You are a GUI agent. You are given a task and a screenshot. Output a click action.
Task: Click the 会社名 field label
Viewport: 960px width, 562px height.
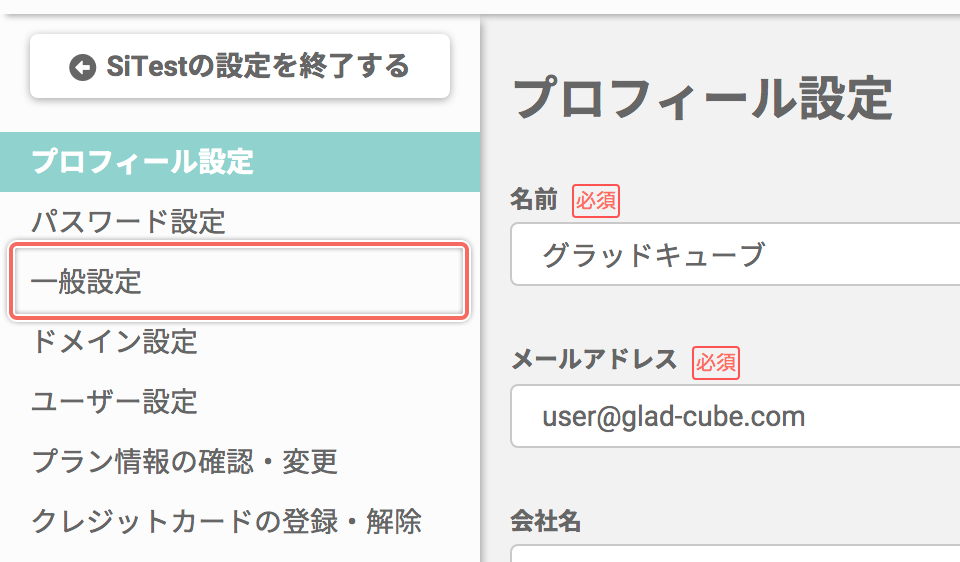coord(546,521)
